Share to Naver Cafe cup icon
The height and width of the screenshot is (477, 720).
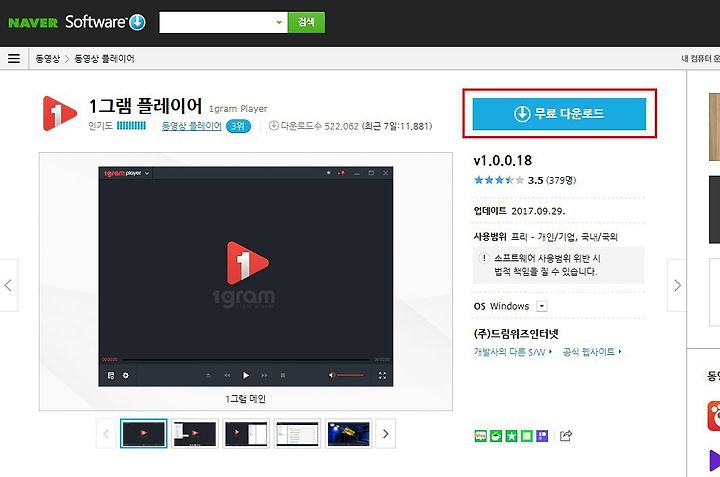pos(496,436)
